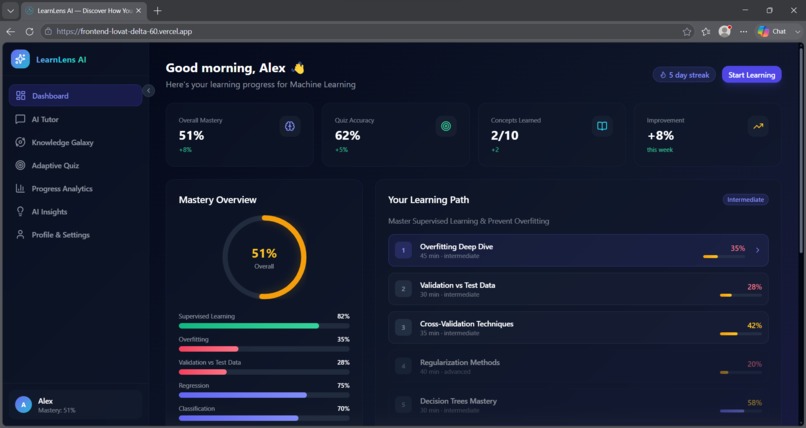Click 'Mastery: 51%' text under Alex
This screenshot has height=428, width=806.
57,411
